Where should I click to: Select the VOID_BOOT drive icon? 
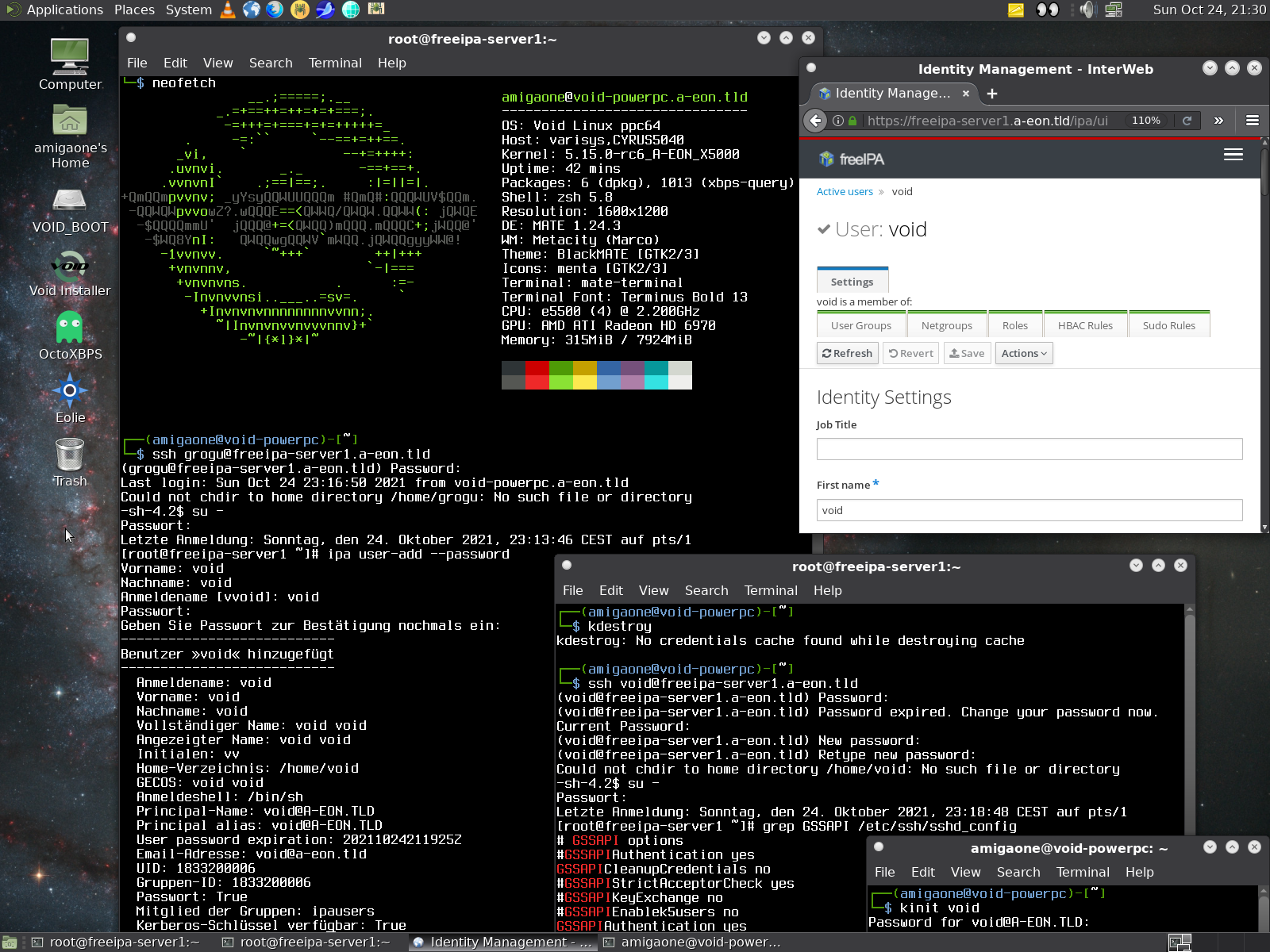[x=70, y=210]
